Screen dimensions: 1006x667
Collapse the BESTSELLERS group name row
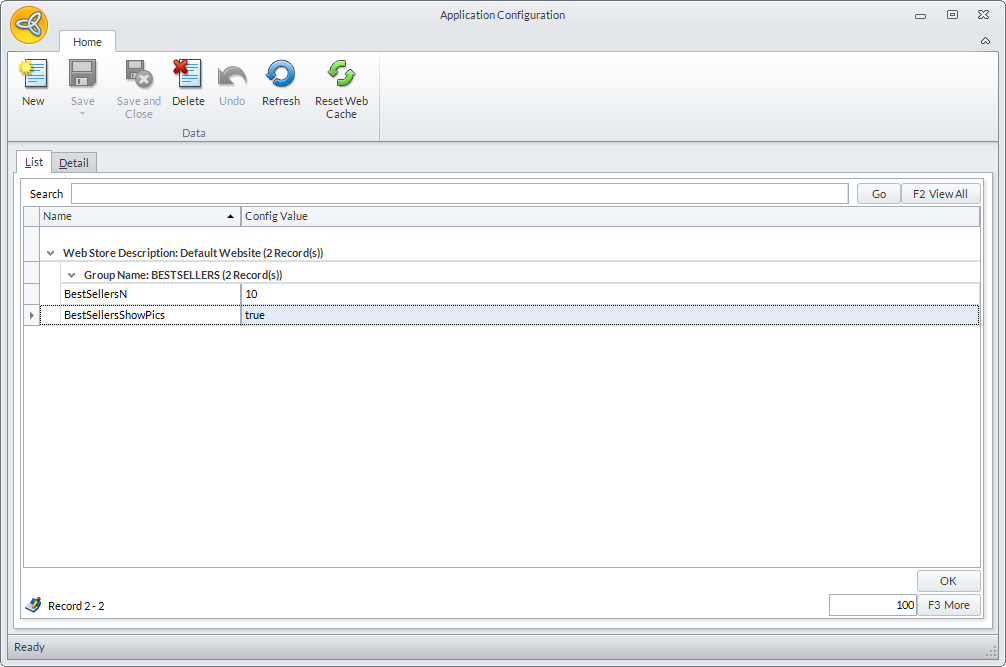pos(72,275)
